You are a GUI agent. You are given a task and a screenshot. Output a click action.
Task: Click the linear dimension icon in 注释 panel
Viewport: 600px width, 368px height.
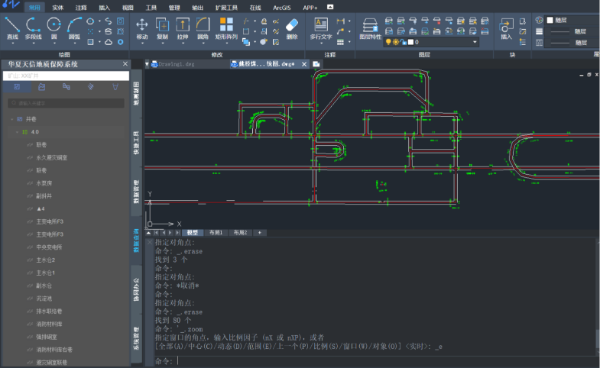pyautogui.click(x=340, y=21)
